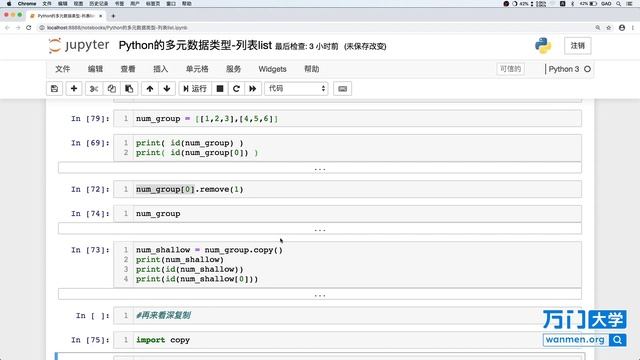The image size is (640, 360).
Task: Copy selected cells icon
Action: pos(111,89)
